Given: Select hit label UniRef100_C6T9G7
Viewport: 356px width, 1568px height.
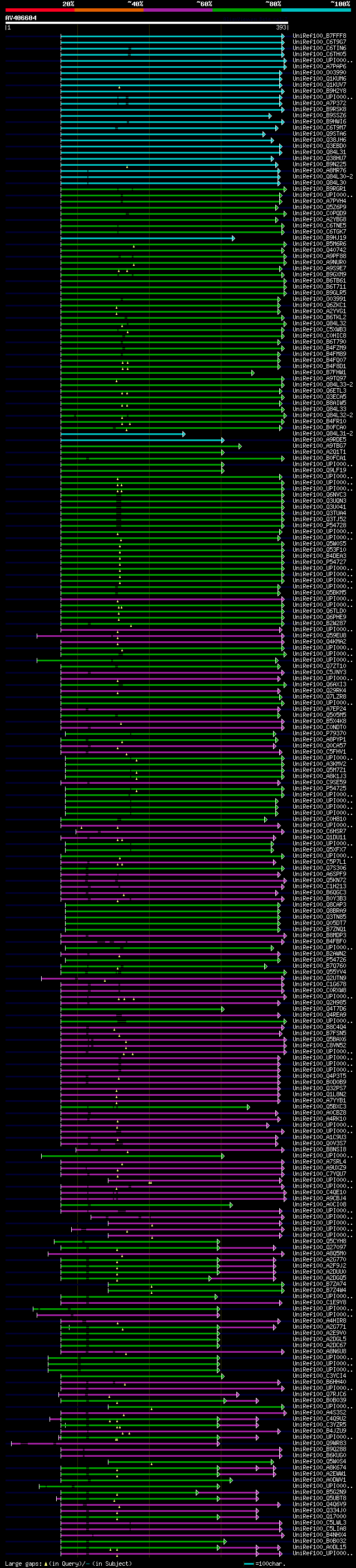Looking at the screenshot, I should point(319,42).
